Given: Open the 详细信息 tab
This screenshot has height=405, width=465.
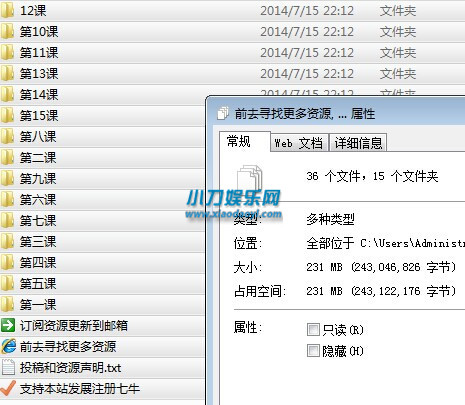Looking at the screenshot, I should pos(358,143).
